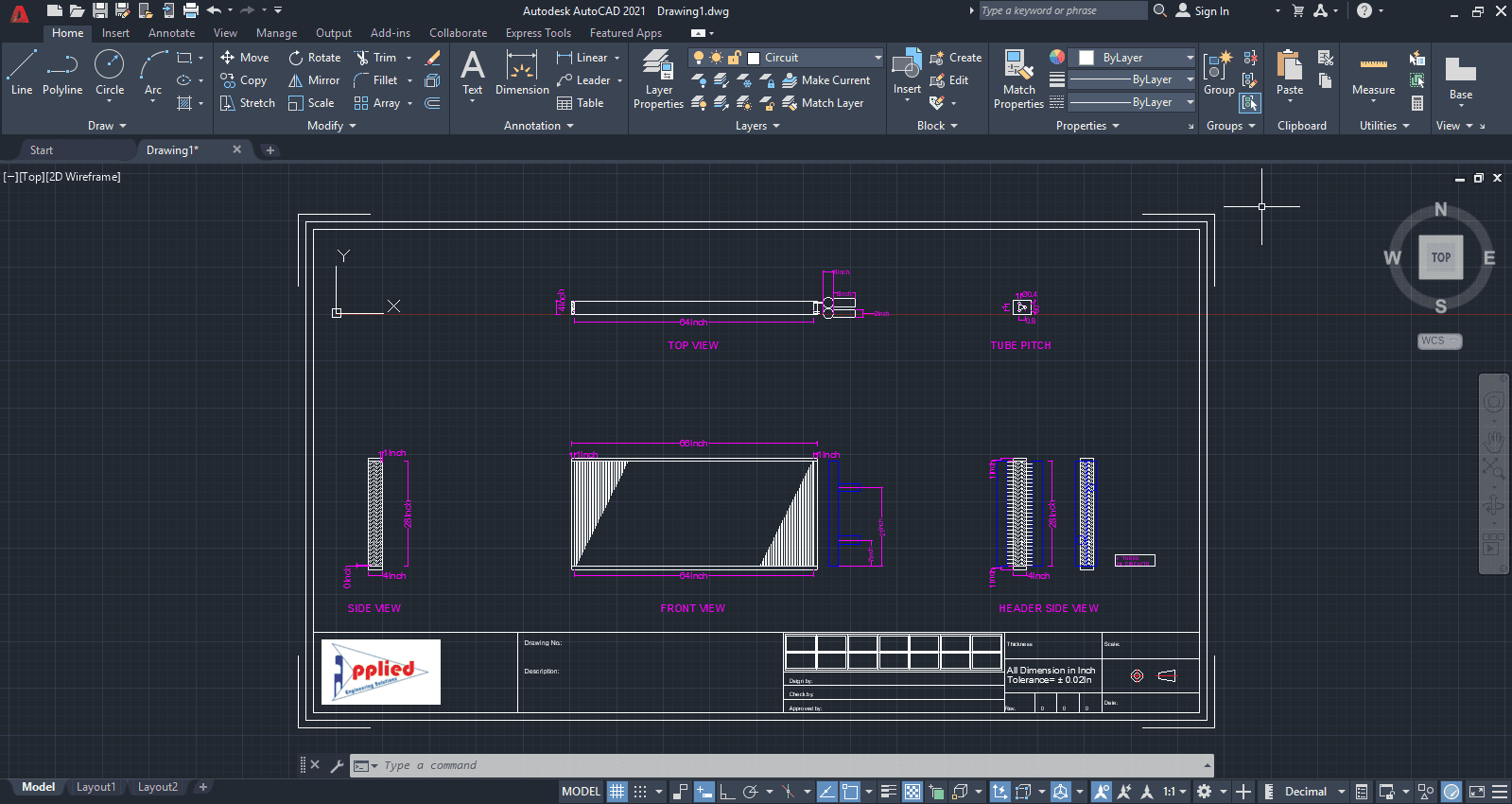Toggle dynamic input in status bar

(x=704, y=792)
